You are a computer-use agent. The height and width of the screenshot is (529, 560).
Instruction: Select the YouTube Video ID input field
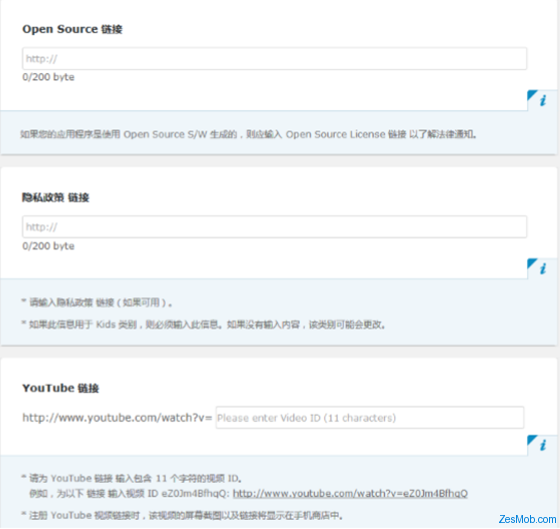(x=370, y=418)
